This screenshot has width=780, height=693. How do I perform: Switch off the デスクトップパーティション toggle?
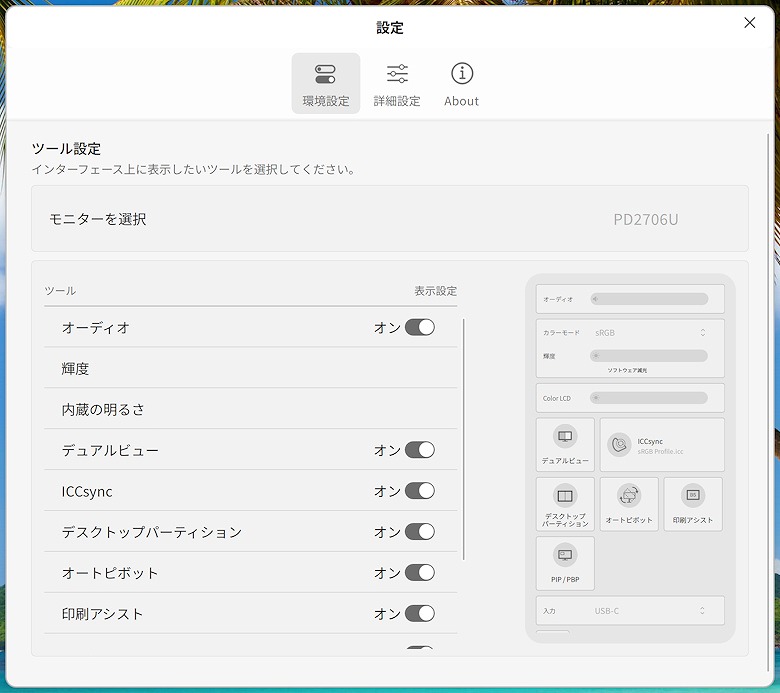click(x=420, y=532)
